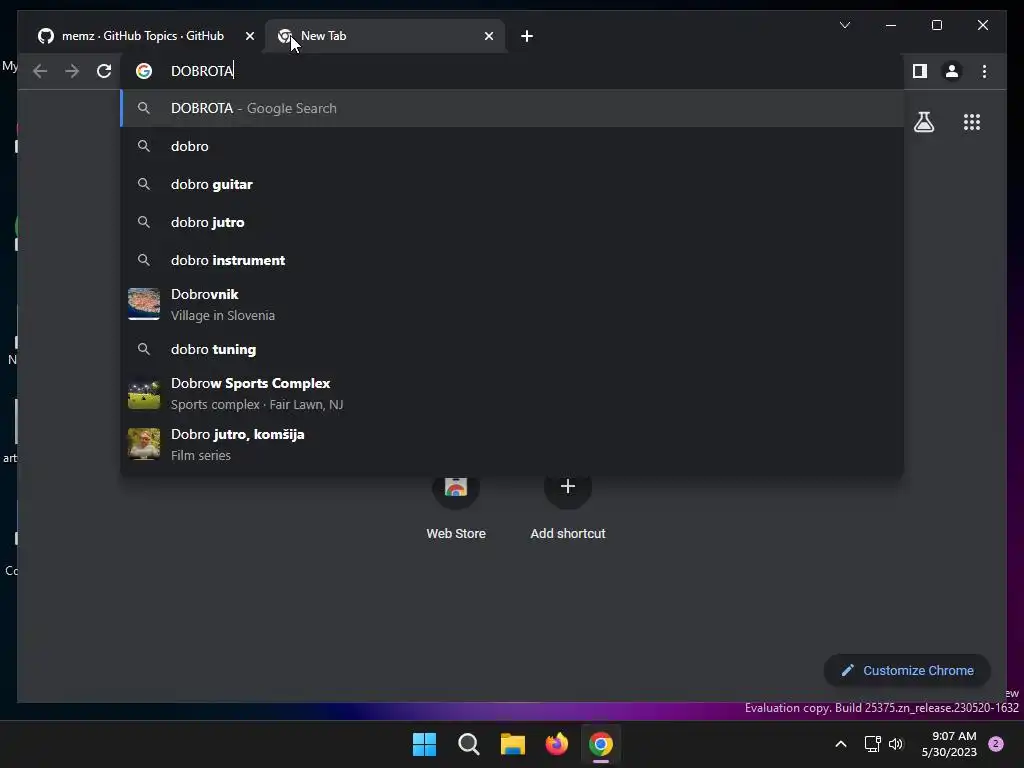Screen dimensions: 1024x768
Task: Open Chrome Labs flask icon
Action: [x=923, y=122]
